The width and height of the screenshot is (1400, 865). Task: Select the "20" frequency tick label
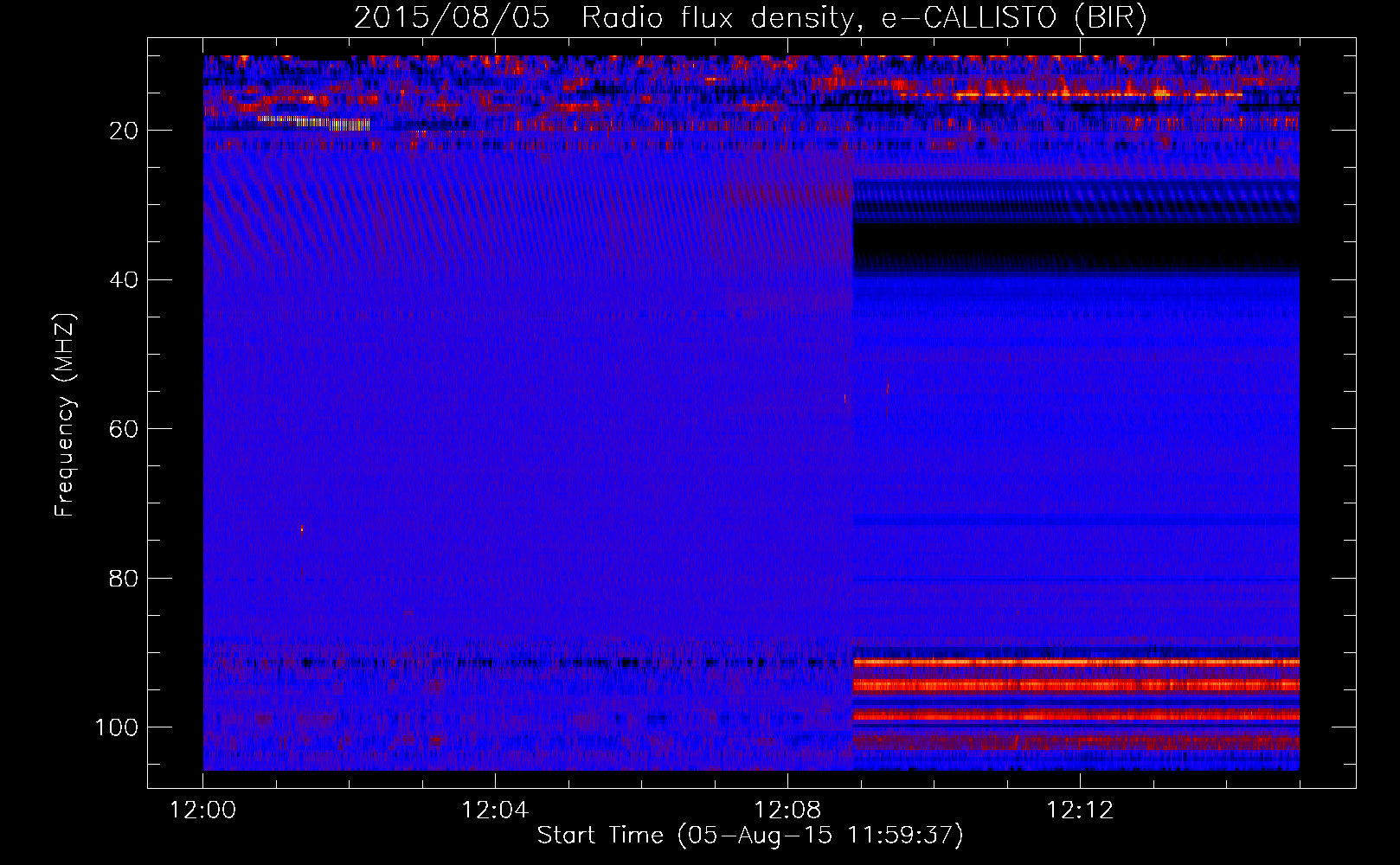click(125, 131)
